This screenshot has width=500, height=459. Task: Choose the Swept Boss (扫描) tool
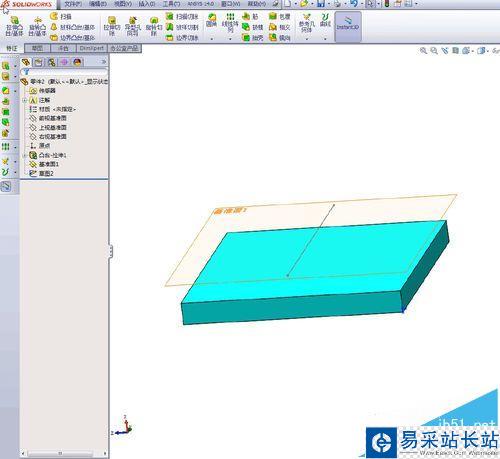pyautogui.click(x=61, y=16)
